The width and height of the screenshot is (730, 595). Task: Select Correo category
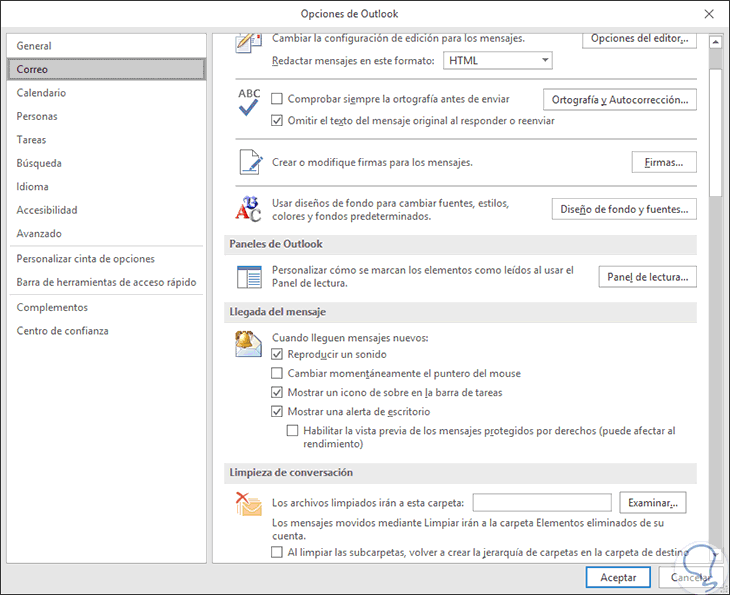[x=106, y=69]
